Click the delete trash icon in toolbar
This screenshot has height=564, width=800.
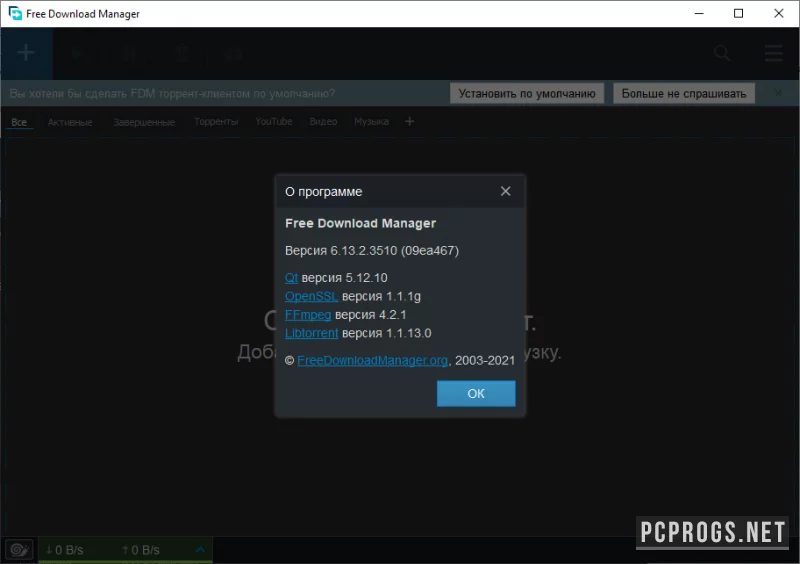pos(182,53)
